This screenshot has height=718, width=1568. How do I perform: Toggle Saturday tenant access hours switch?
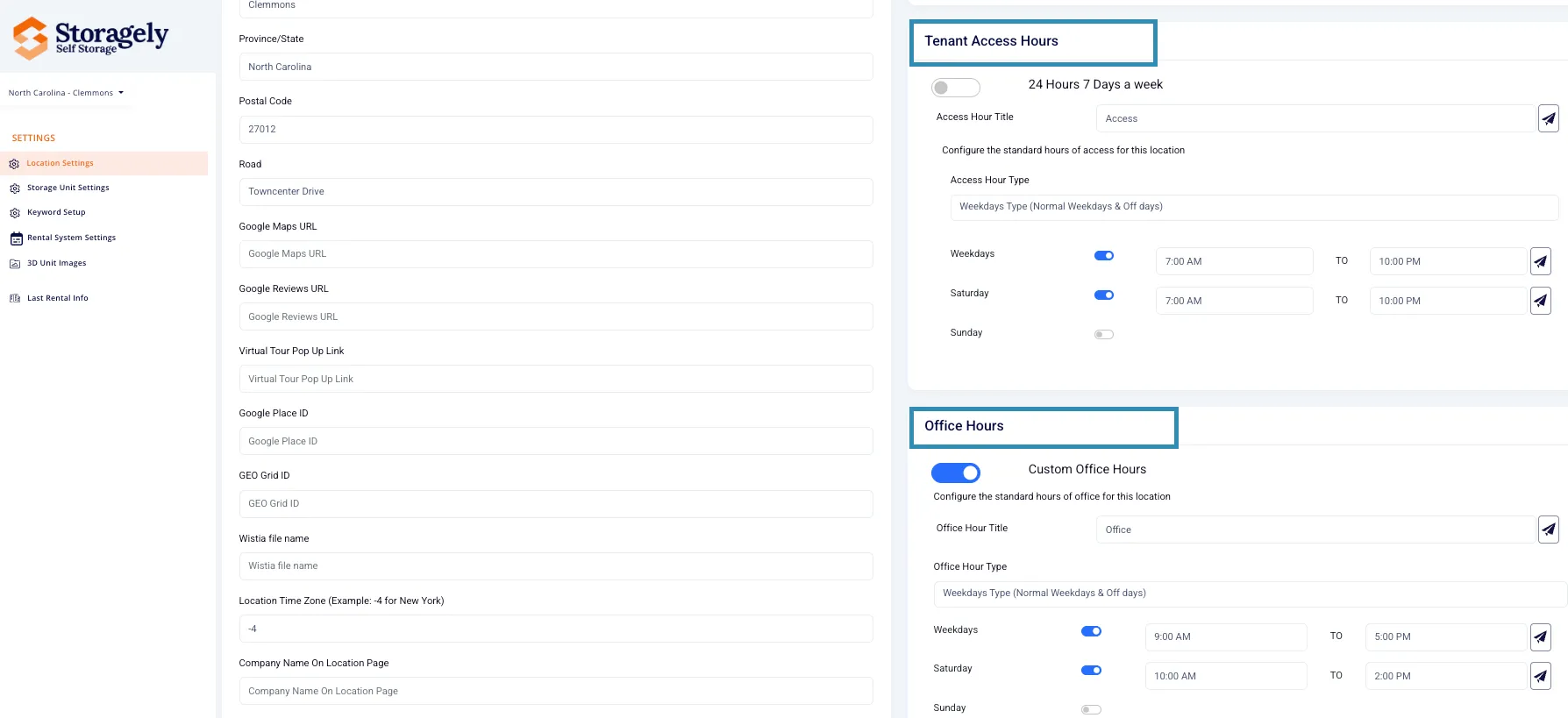(1104, 295)
